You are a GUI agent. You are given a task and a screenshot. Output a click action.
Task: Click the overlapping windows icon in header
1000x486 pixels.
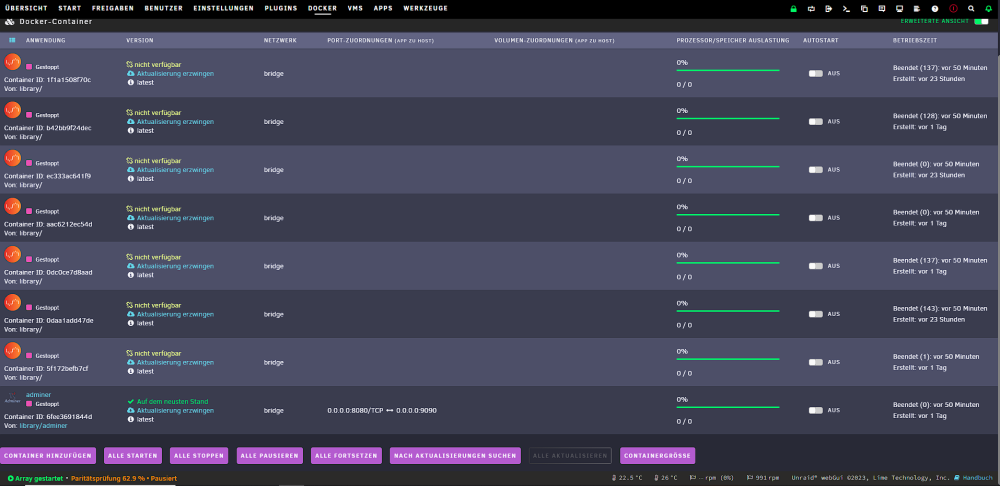pos(864,9)
